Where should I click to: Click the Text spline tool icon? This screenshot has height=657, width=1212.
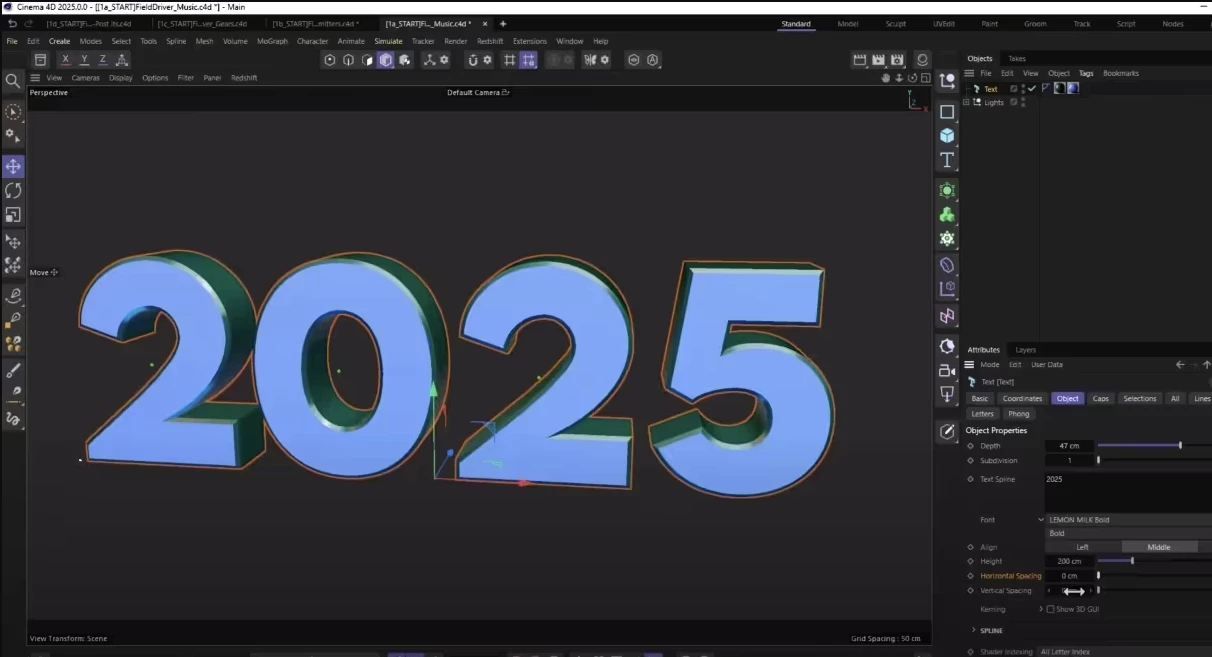(947, 160)
